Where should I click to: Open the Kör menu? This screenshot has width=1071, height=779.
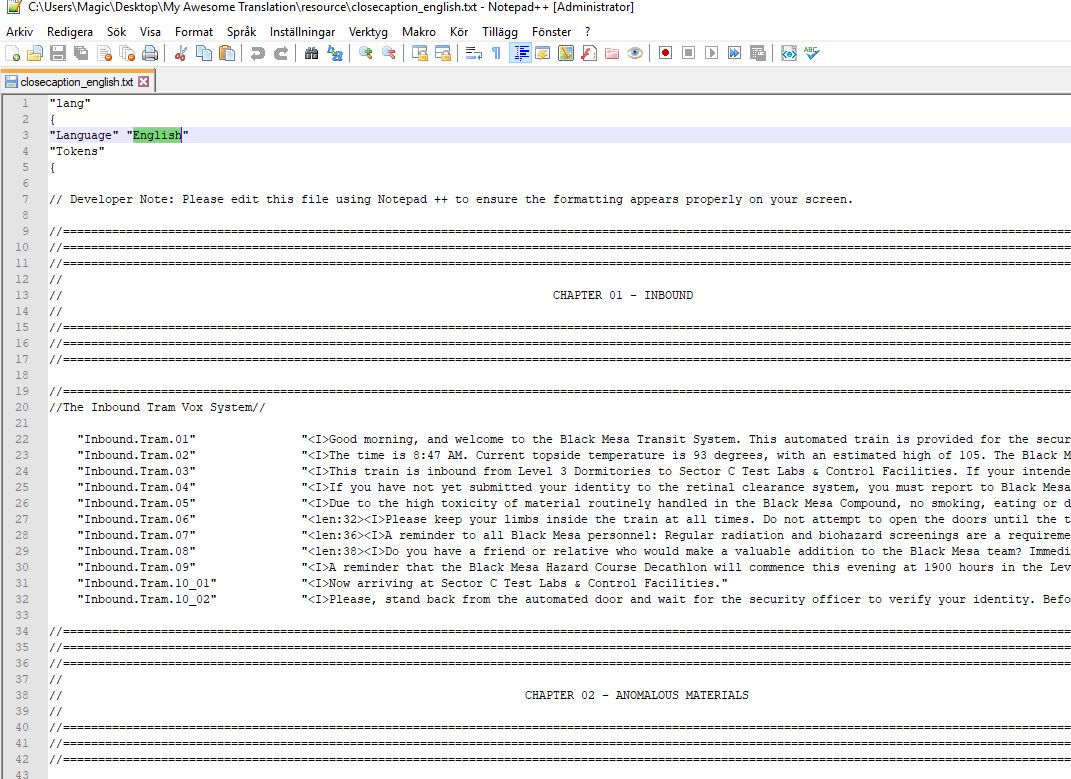pyautogui.click(x=459, y=31)
